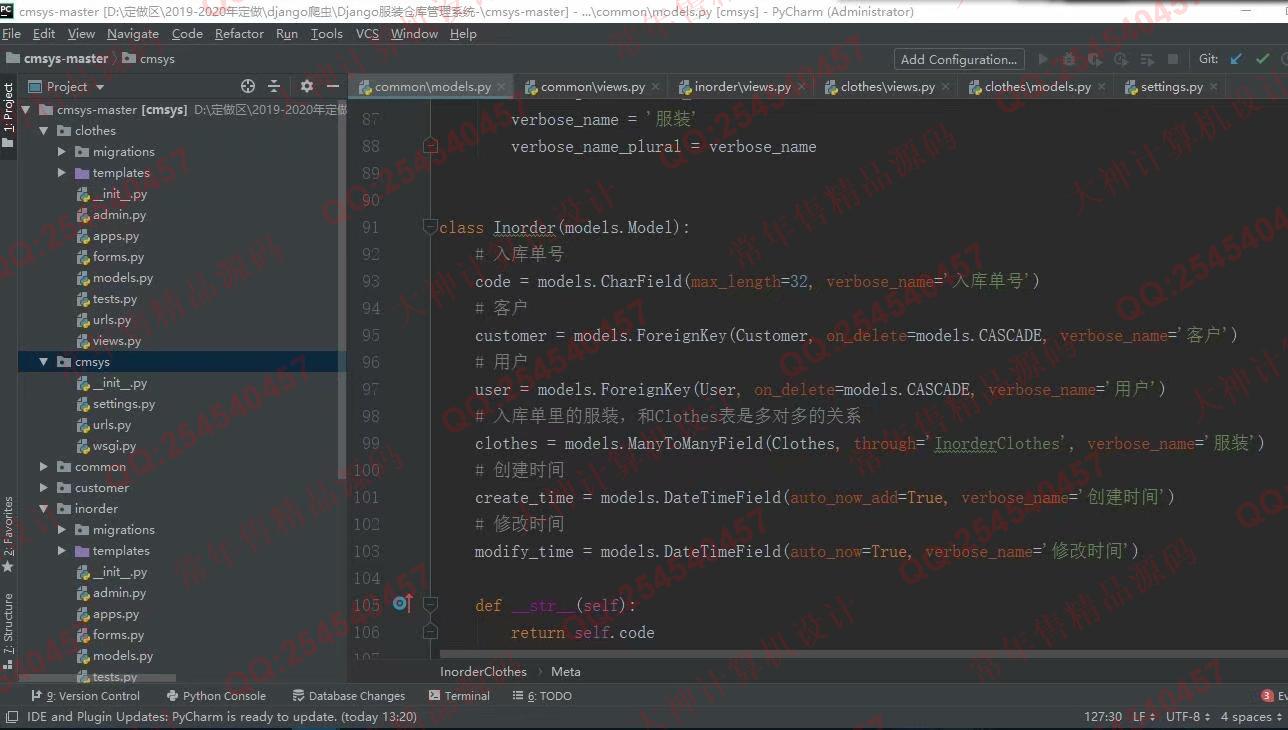Open Project panel settings gear
The width and height of the screenshot is (1288, 730).
(307, 87)
